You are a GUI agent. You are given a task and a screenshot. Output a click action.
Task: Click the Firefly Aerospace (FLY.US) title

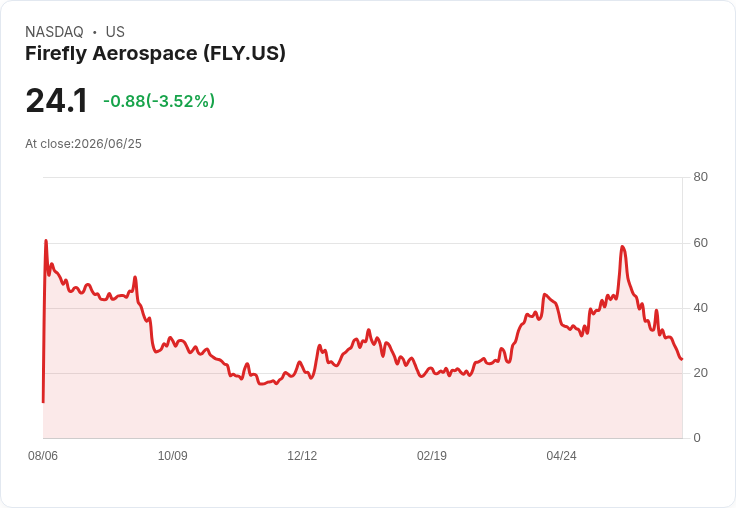(x=155, y=54)
